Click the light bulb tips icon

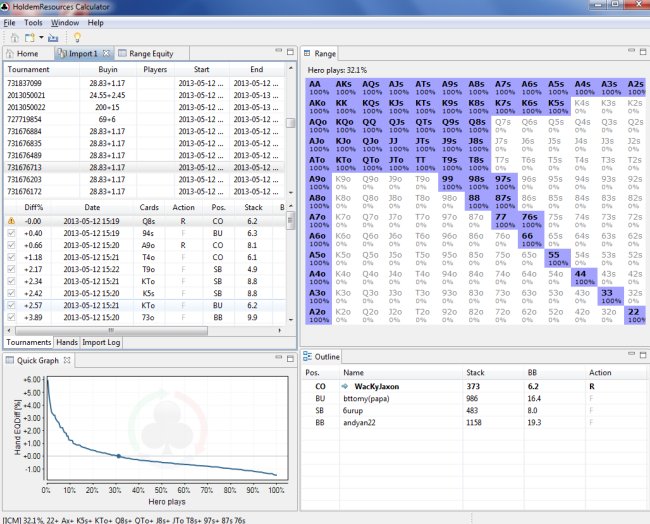click(77, 38)
